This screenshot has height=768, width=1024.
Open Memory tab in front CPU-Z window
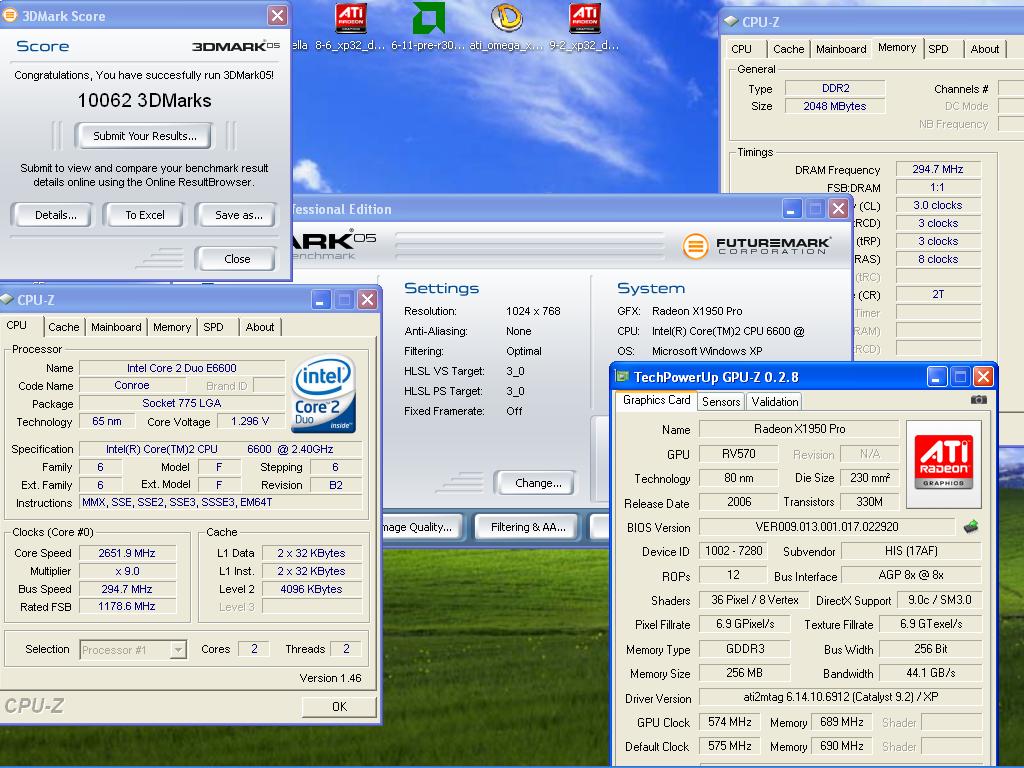172,327
